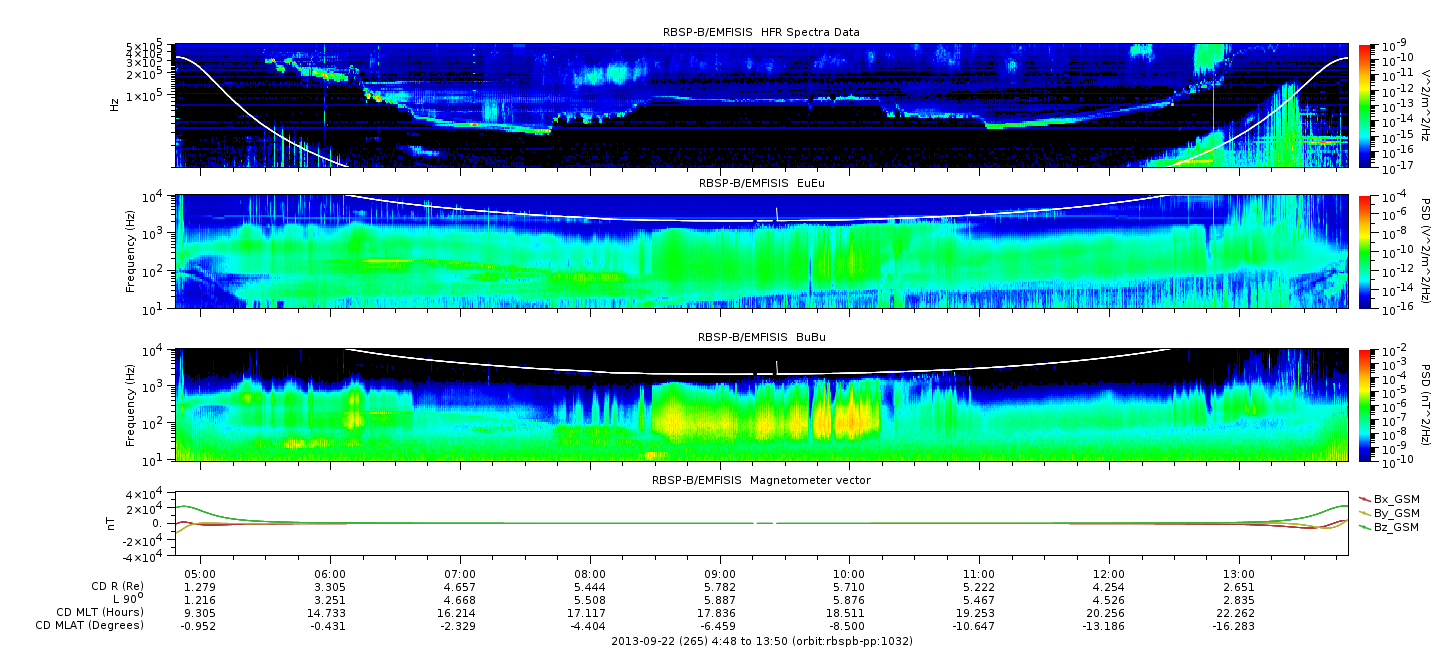The image size is (1447, 658).
Task: Click the date and orbit caption text
Action: (x=761, y=641)
